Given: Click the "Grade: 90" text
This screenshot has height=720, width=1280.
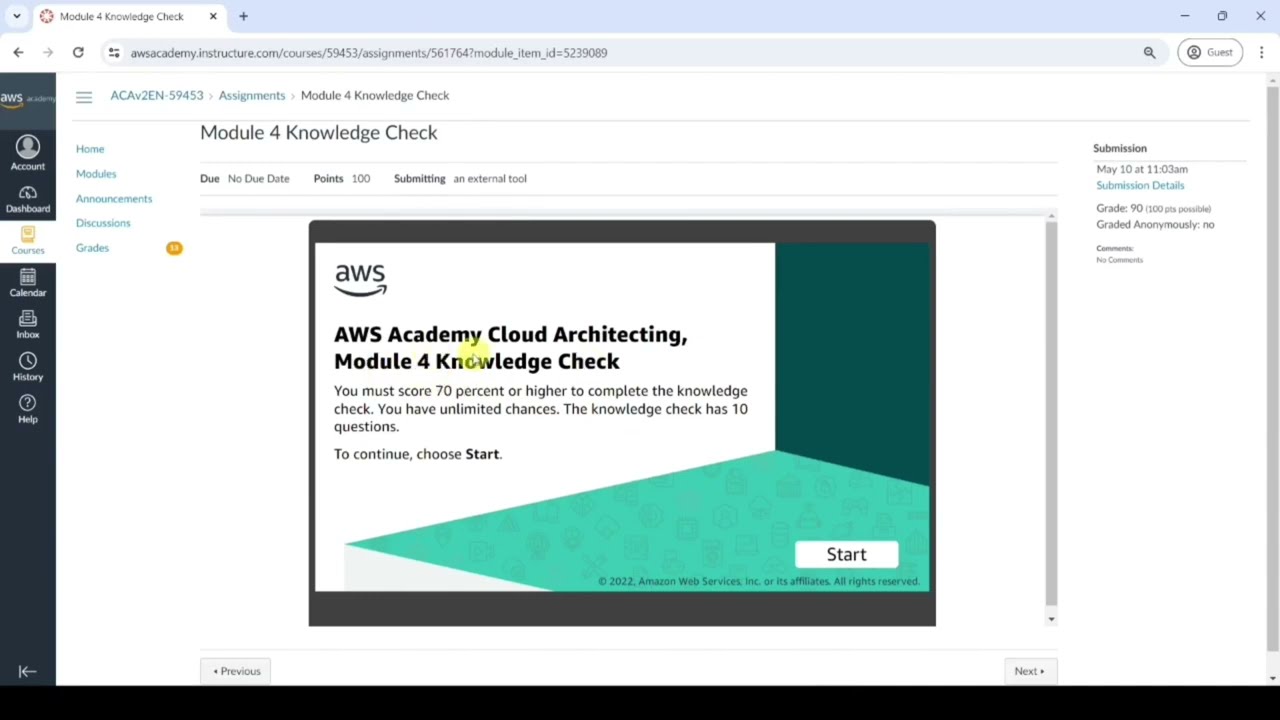Looking at the screenshot, I should point(1119,208).
